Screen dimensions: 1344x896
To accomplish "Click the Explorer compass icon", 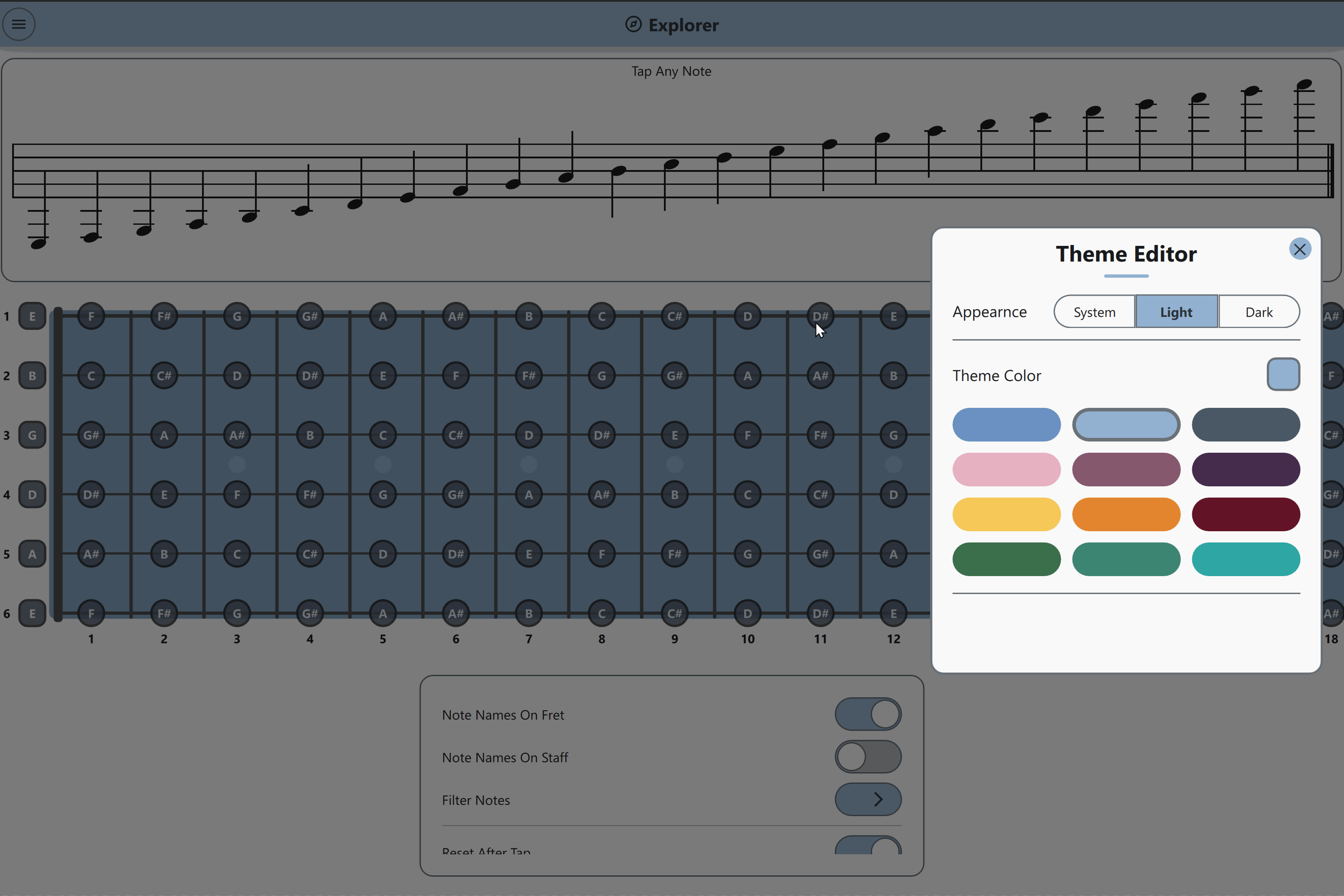I will pos(633,25).
